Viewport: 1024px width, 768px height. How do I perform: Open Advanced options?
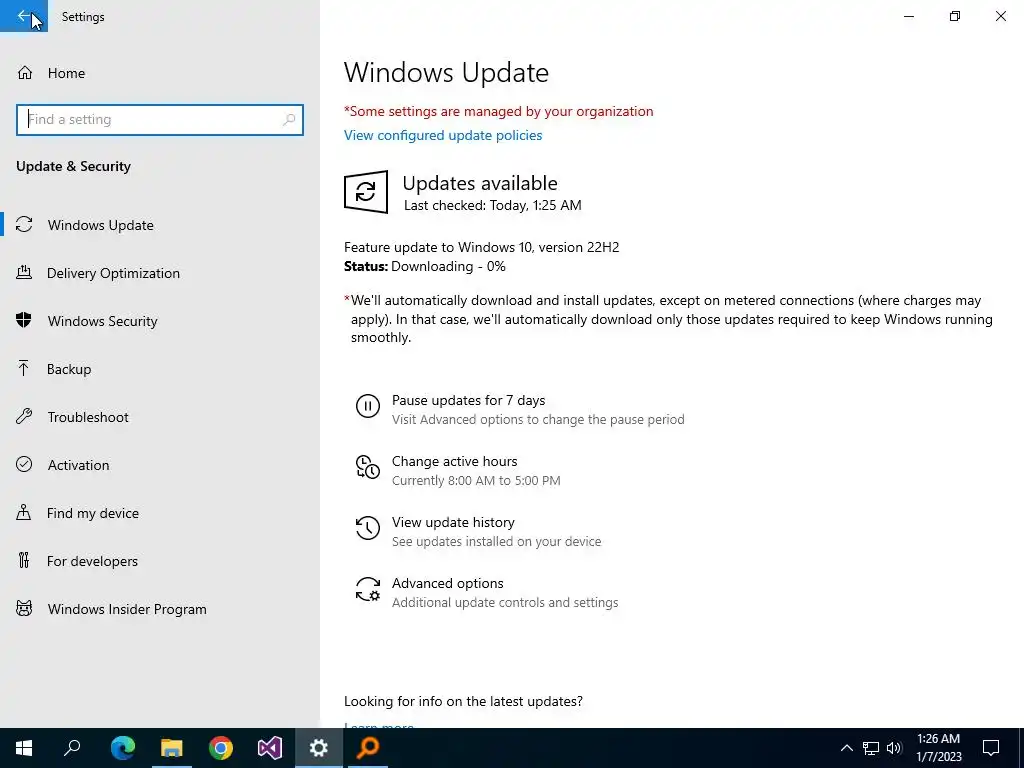pyautogui.click(x=447, y=583)
